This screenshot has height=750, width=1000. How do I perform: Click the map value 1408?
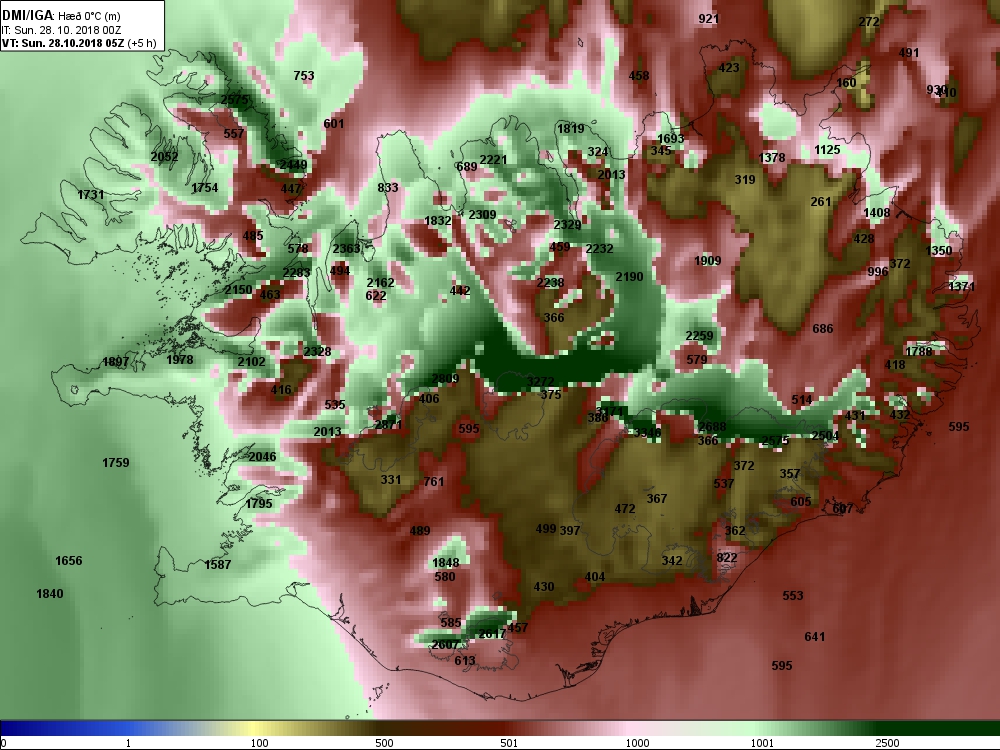[x=877, y=213]
